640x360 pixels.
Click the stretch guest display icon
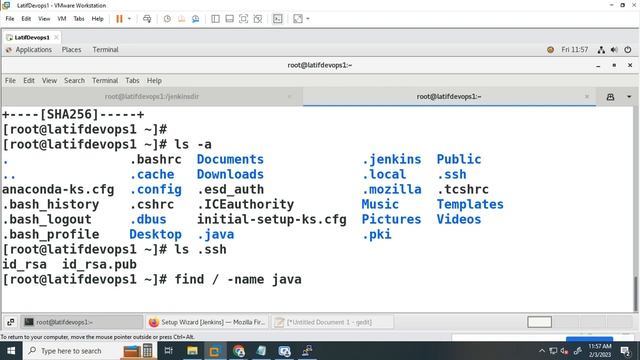tap(298, 19)
